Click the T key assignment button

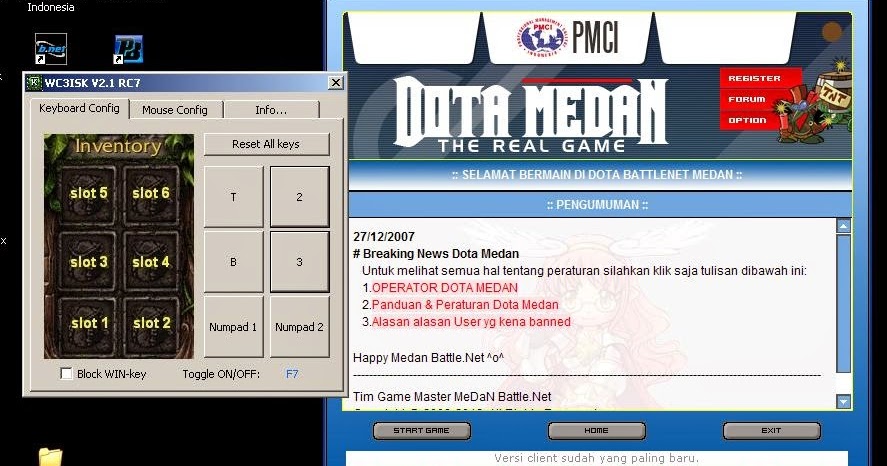[234, 197]
